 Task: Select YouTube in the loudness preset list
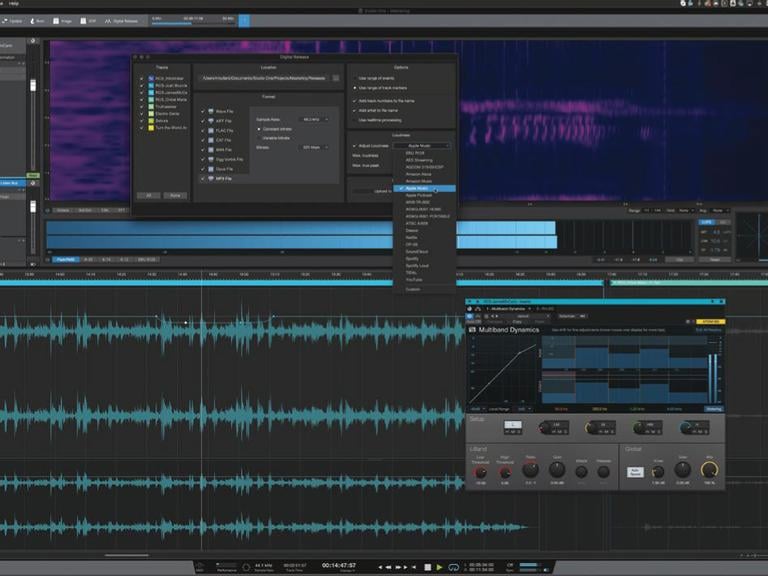pyautogui.click(x=413, y=280)
